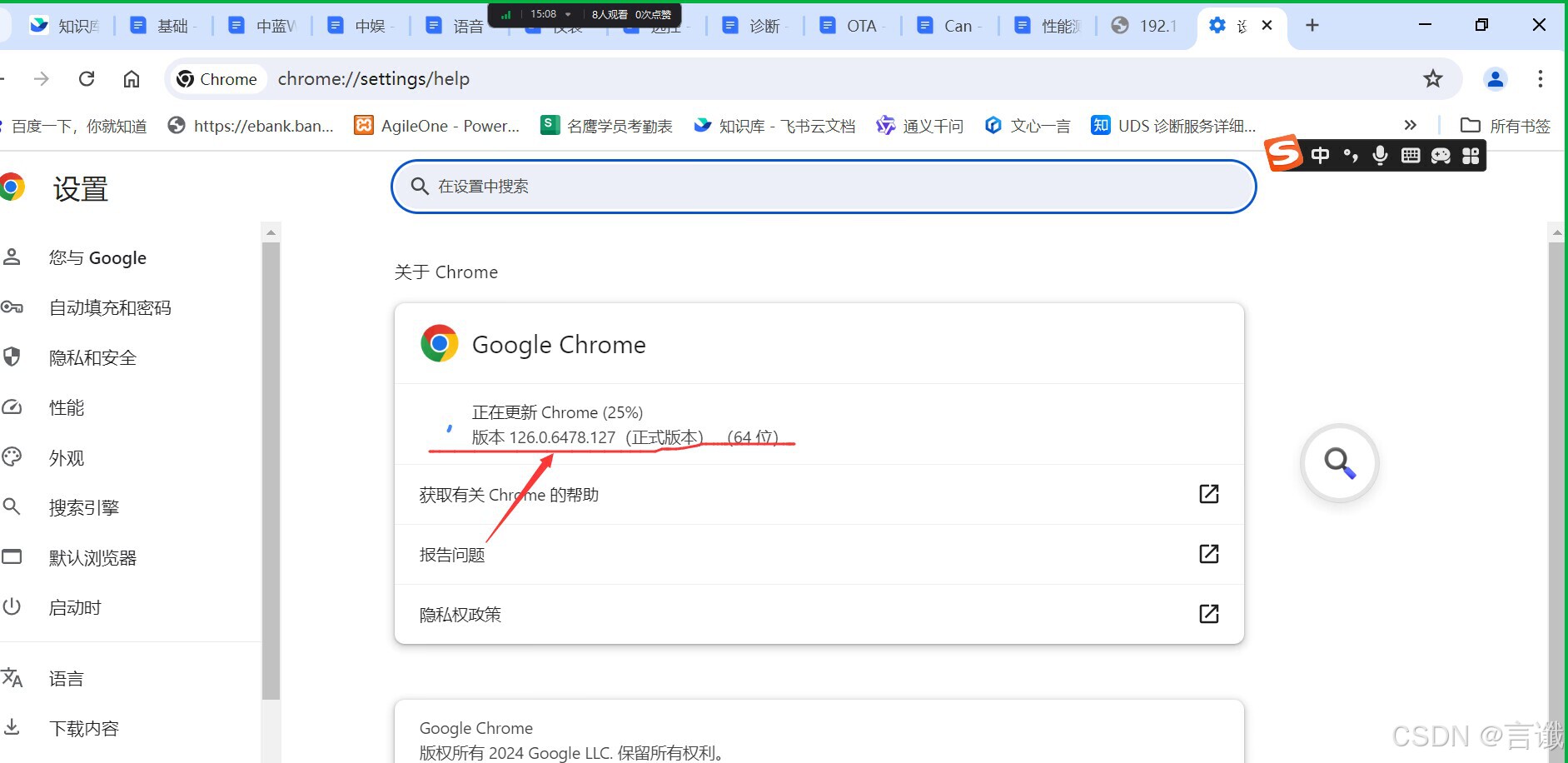
Task: Open the user profile avatar menu
Action: (1496, 79)
